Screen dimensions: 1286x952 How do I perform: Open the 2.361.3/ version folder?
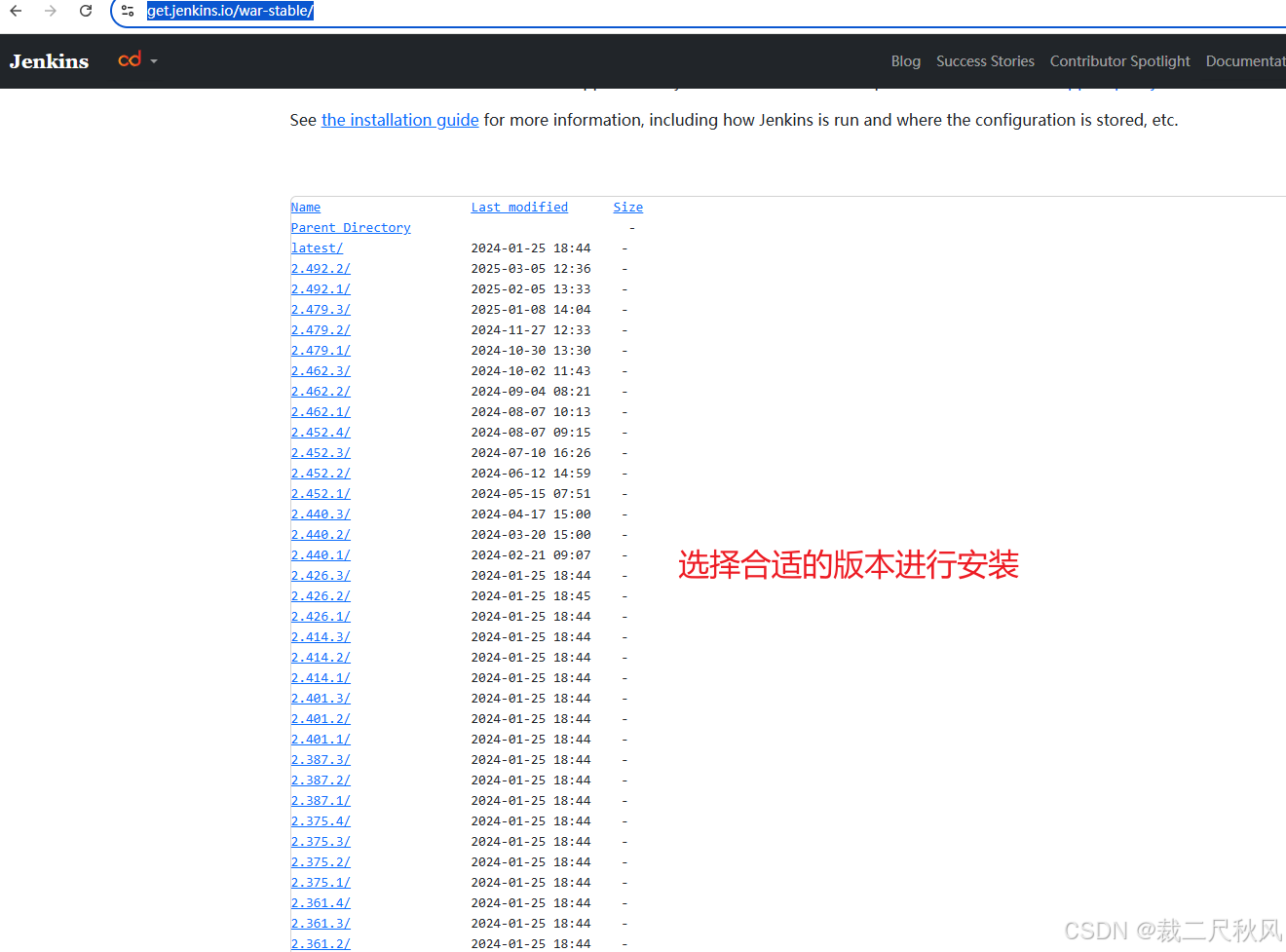click(321, 924)
